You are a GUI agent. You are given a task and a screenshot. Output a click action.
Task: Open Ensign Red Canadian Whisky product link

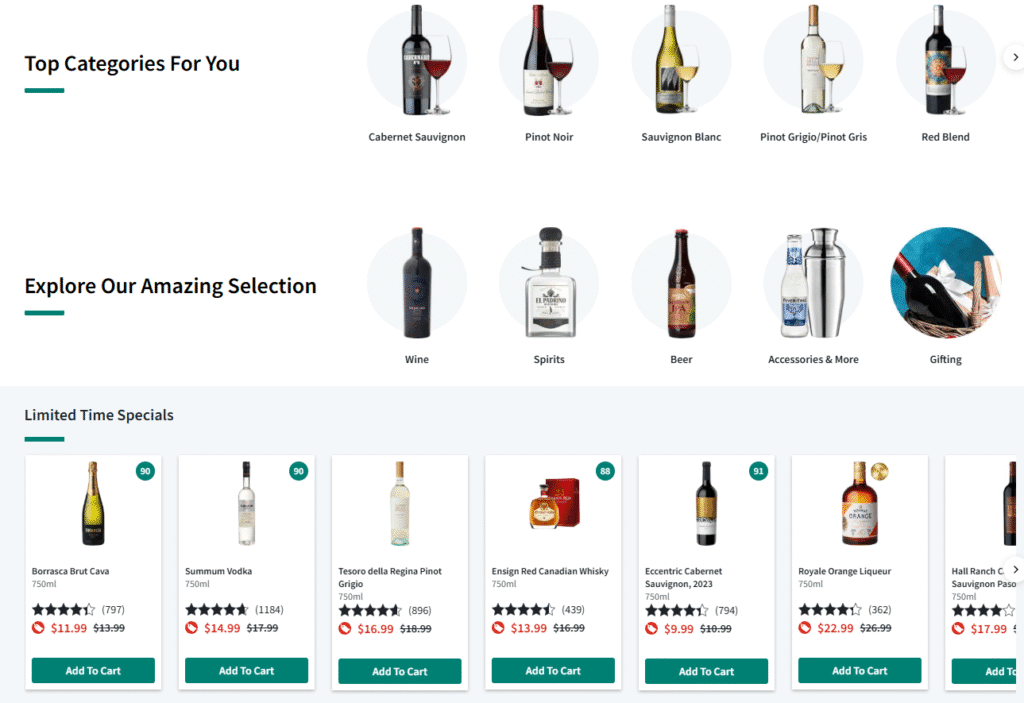pyautogui.click(x=550, y=572)
